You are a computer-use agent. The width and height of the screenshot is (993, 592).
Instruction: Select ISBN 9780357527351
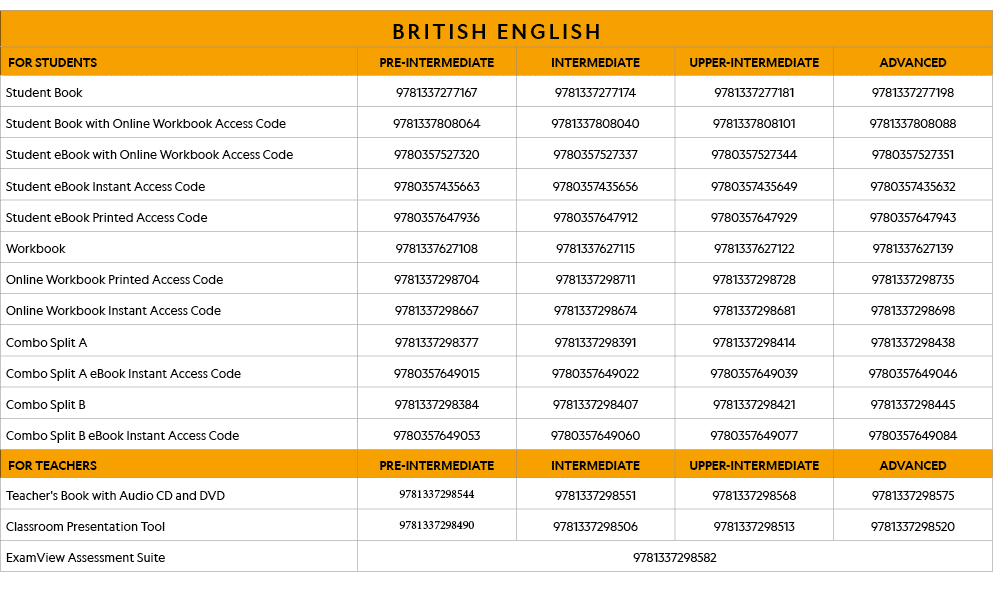tap(912, 155)
